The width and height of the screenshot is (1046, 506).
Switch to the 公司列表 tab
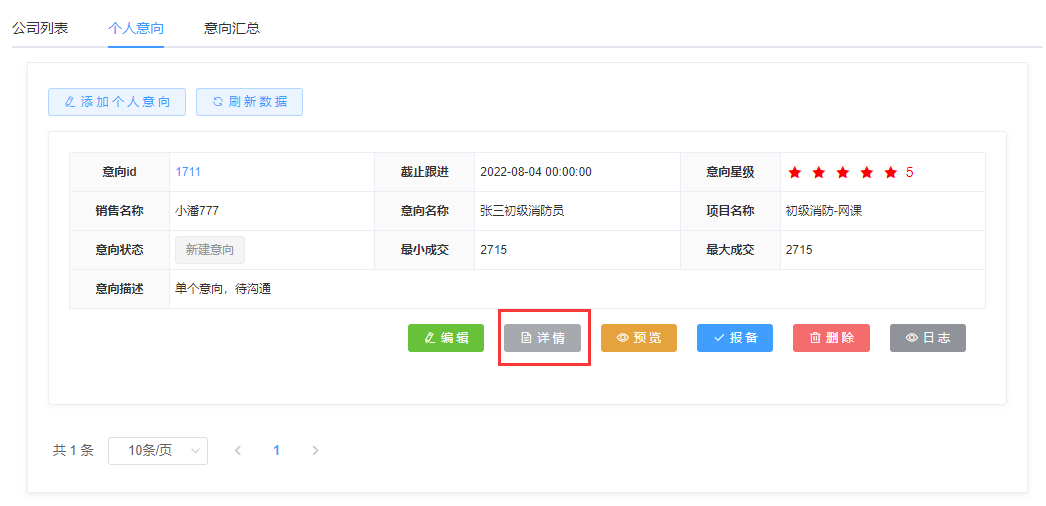[x=40, y=28]
